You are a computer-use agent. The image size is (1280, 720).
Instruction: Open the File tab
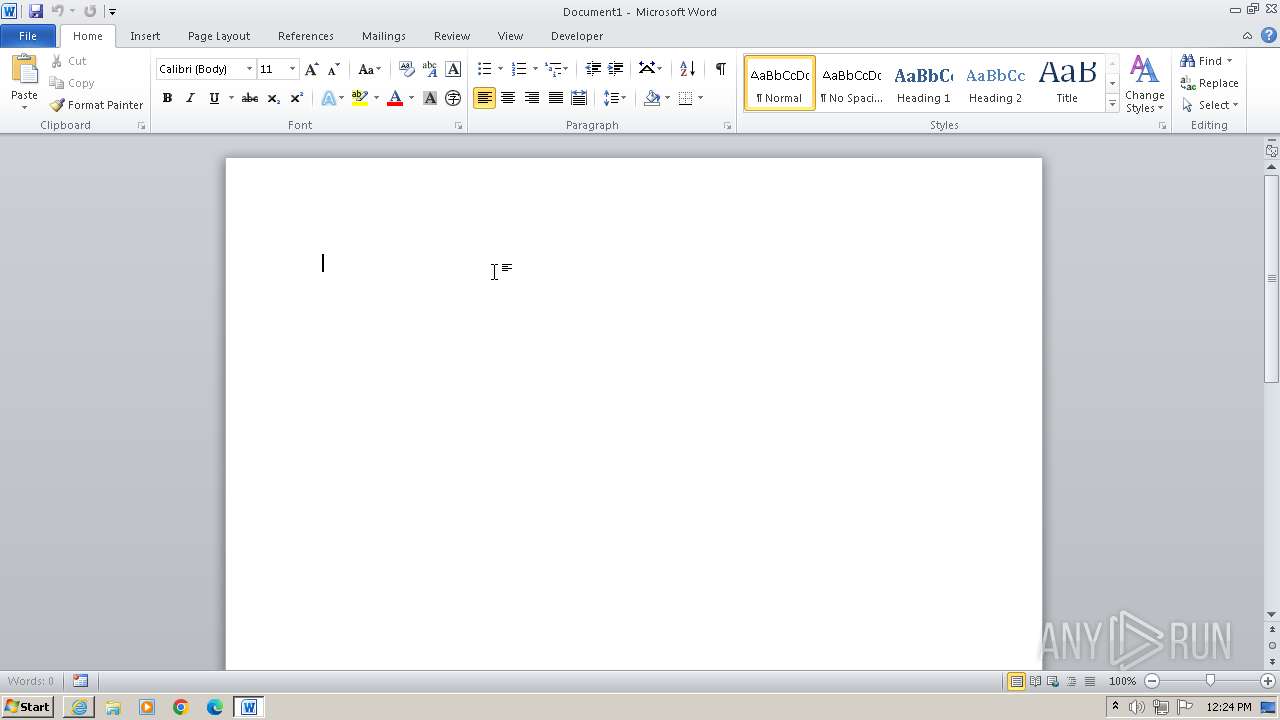click(28, 36)
